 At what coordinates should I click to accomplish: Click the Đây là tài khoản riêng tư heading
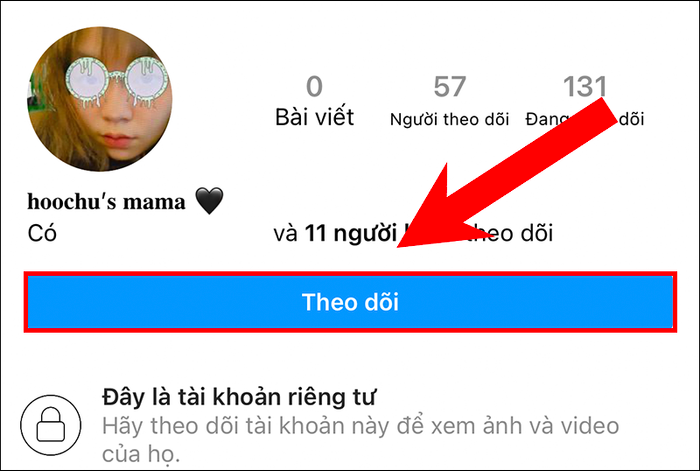pyautogui.click(x=239, y=397)
